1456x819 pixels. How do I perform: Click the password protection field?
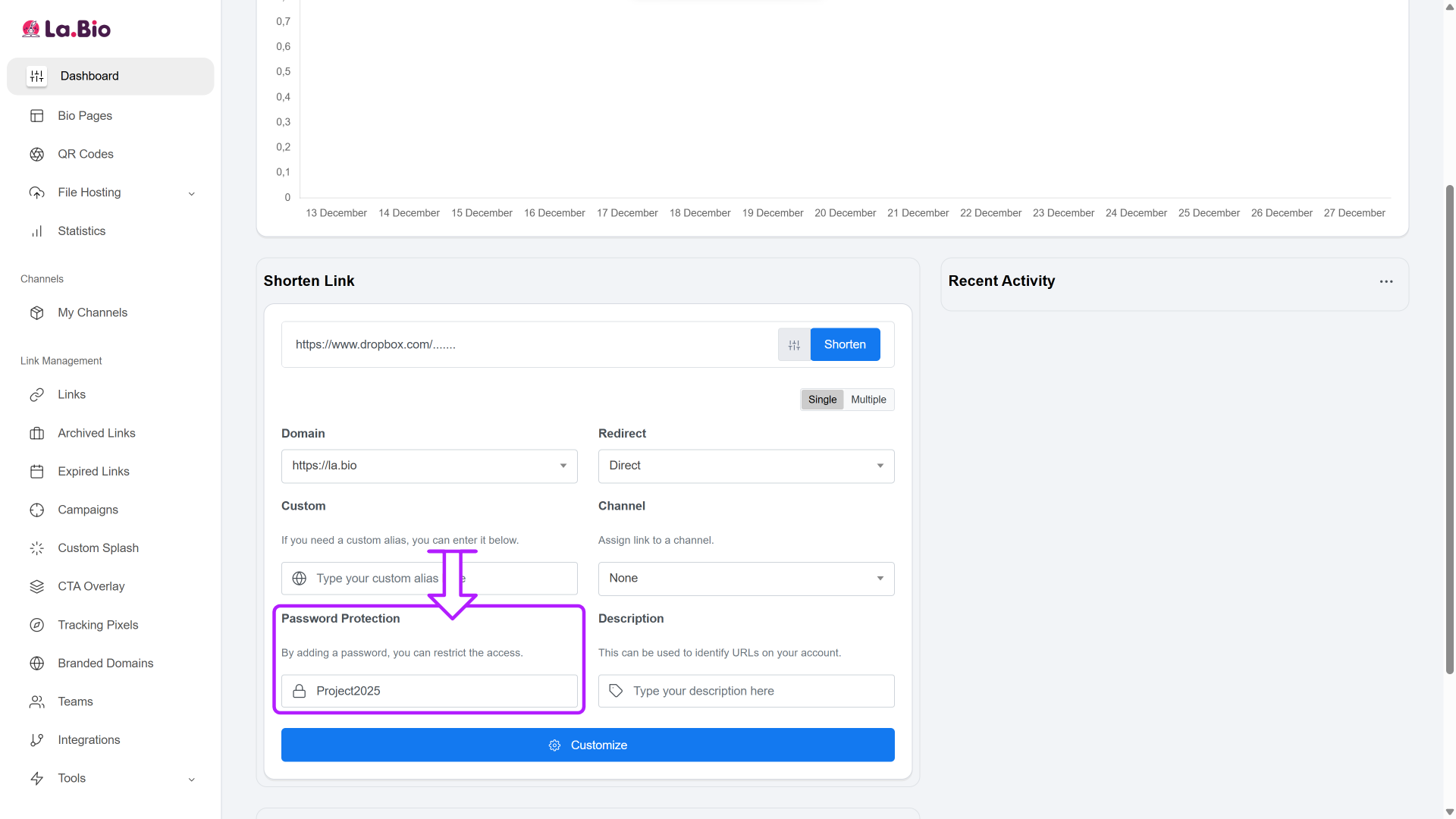coord(440,692)
